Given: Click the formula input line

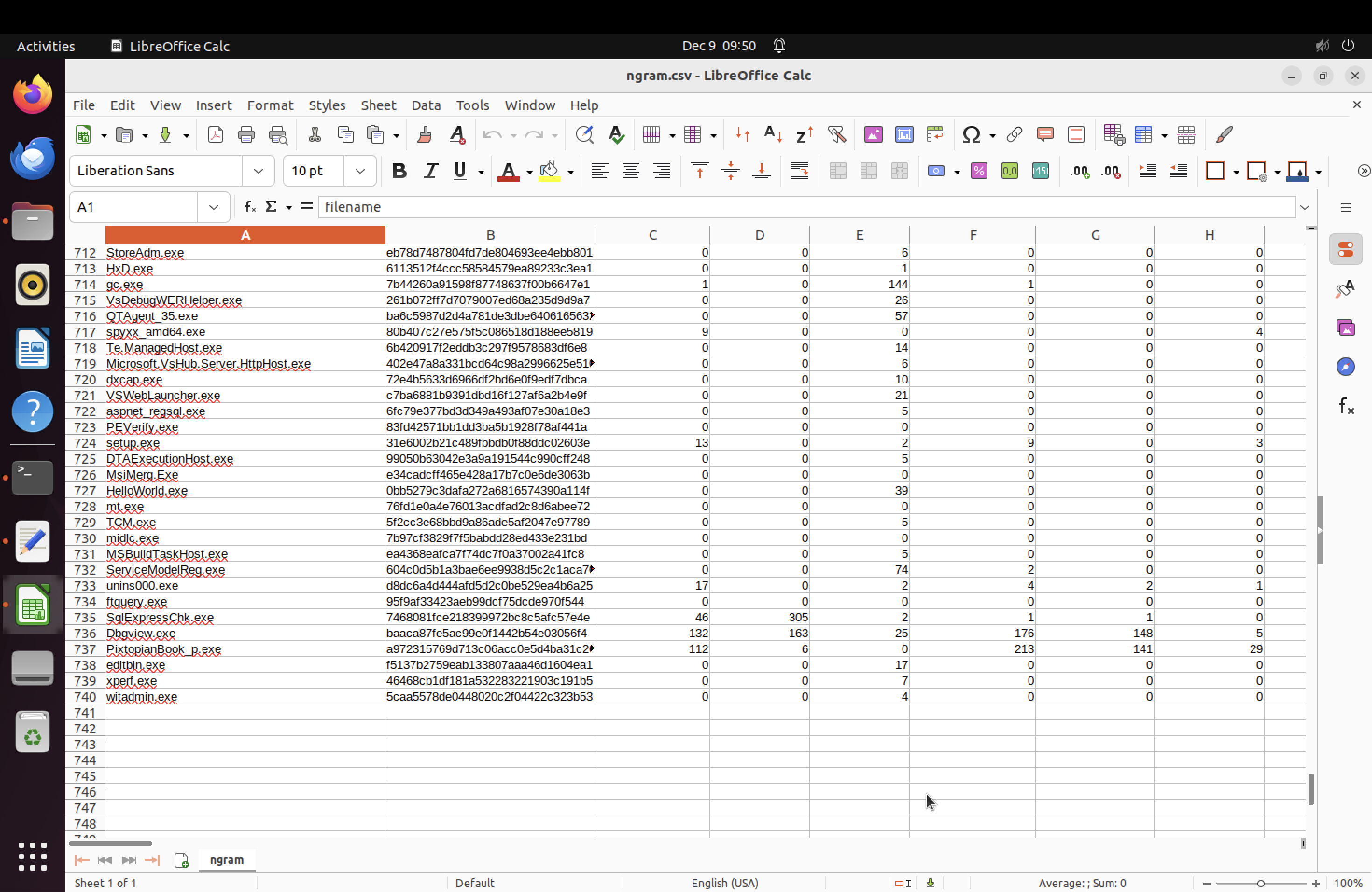Looking at the screenshot, I should (x=806, y=207).
